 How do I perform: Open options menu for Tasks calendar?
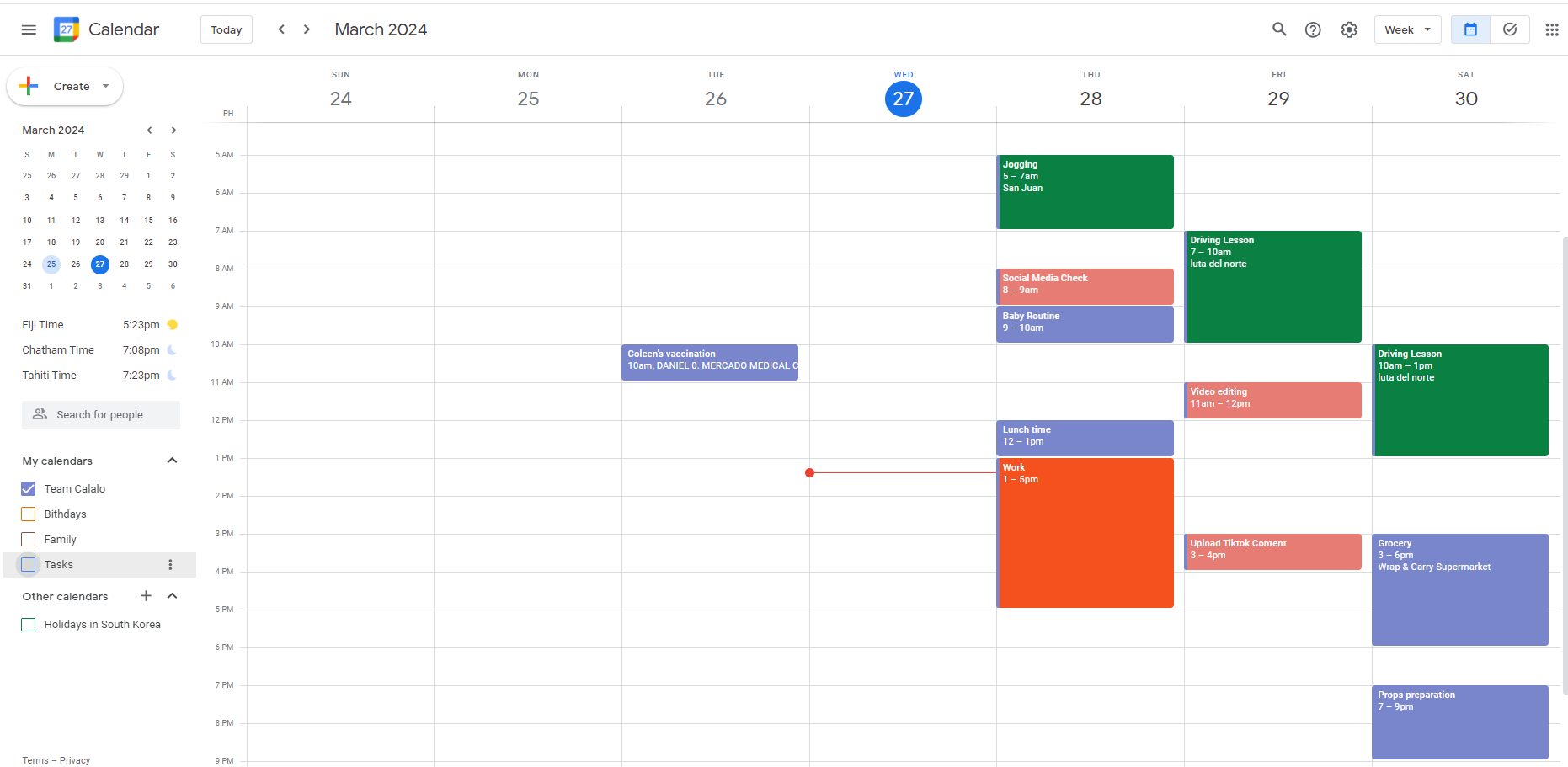tap(170, 565)
